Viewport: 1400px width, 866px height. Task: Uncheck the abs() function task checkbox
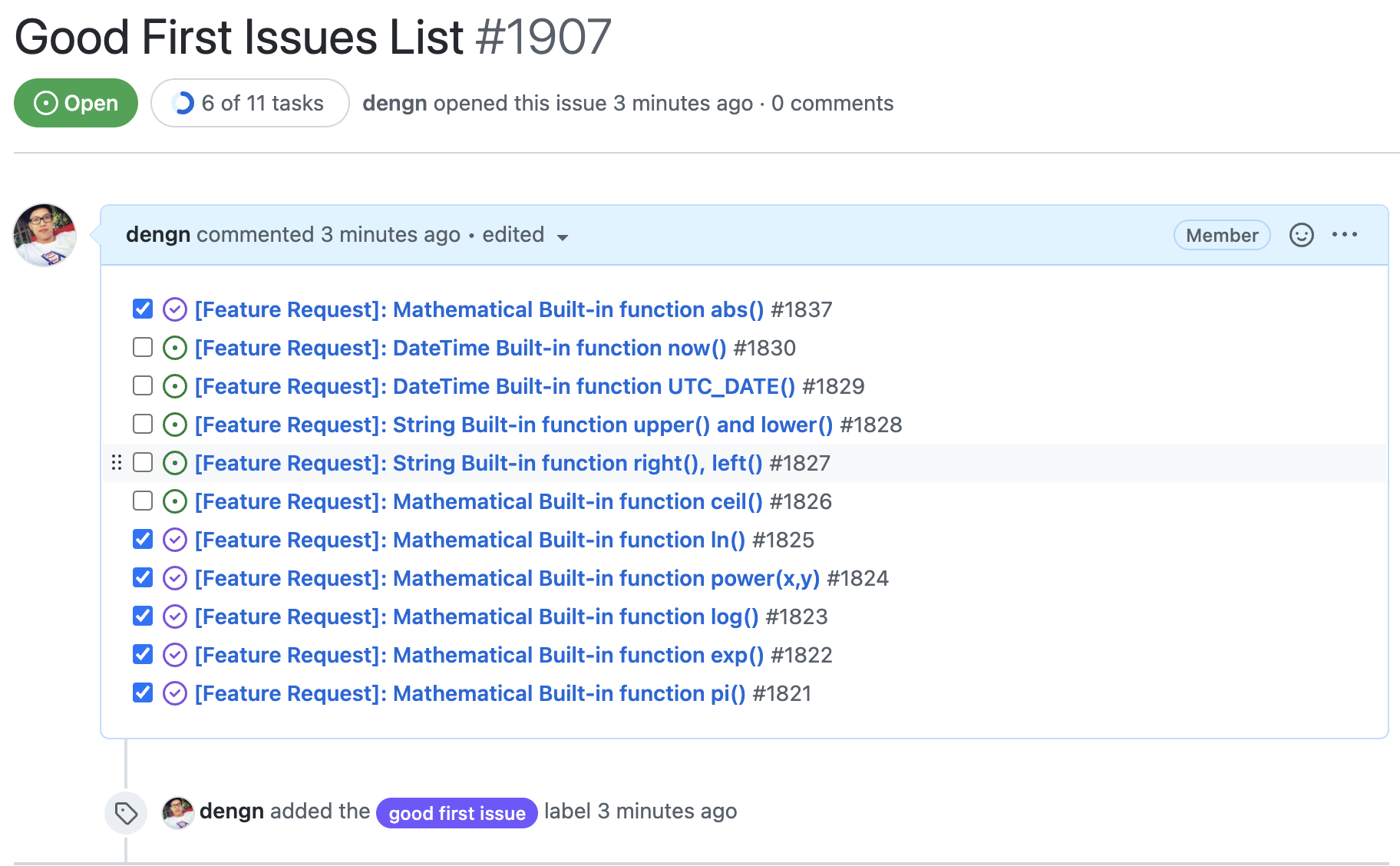(x=143, y=309)
